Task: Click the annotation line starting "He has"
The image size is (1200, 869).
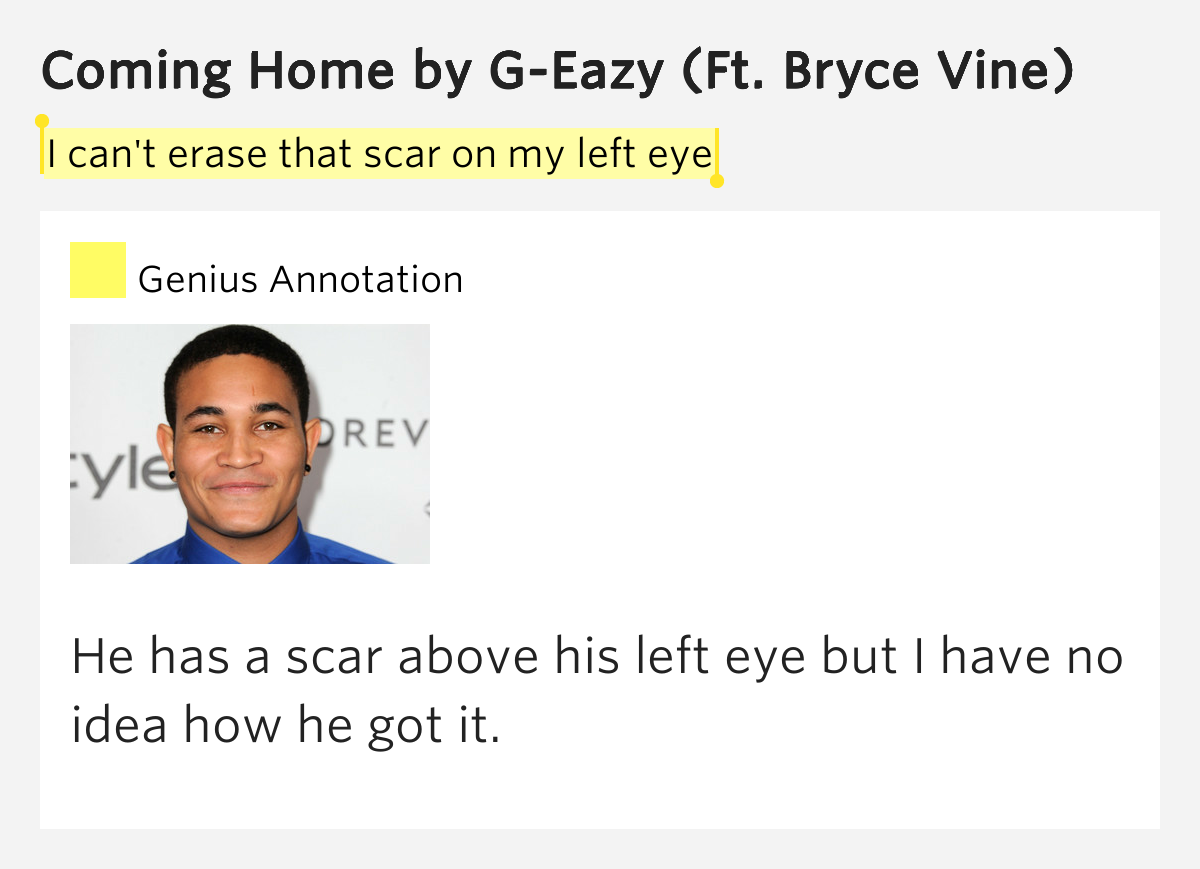Action: (x=597, y=658)
